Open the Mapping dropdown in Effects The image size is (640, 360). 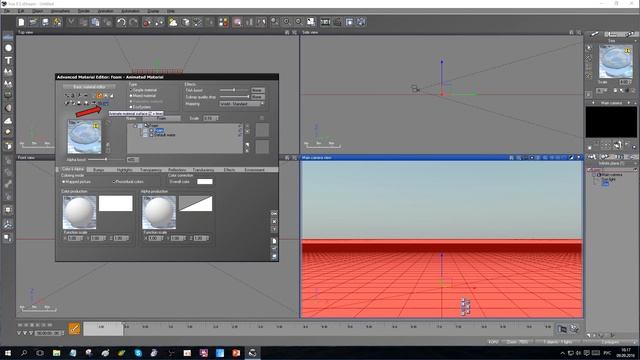pos(242,104)
